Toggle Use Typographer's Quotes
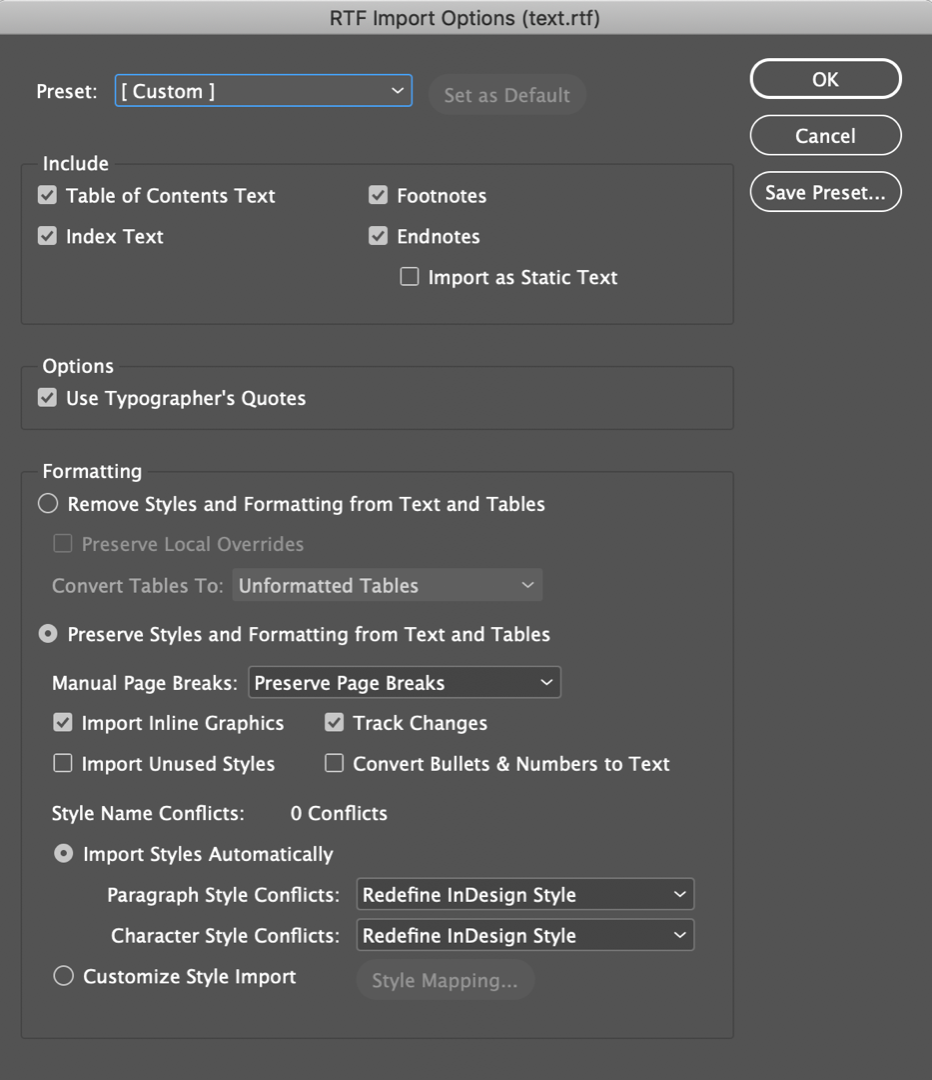Image resolution: width=932 pixels, height=1080 pixels. point(48,398)
